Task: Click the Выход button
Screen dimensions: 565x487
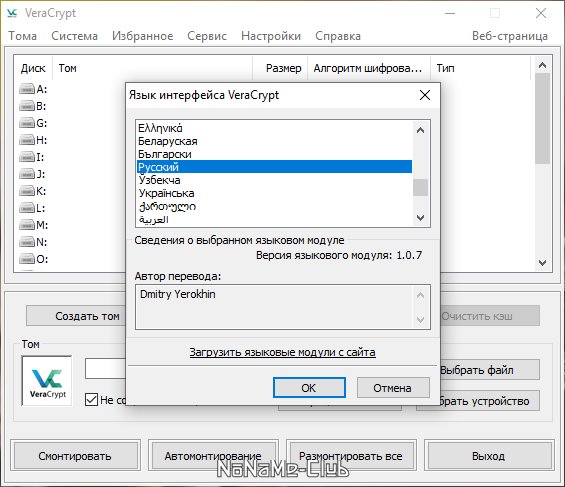Action: click(x=489, y=456)
